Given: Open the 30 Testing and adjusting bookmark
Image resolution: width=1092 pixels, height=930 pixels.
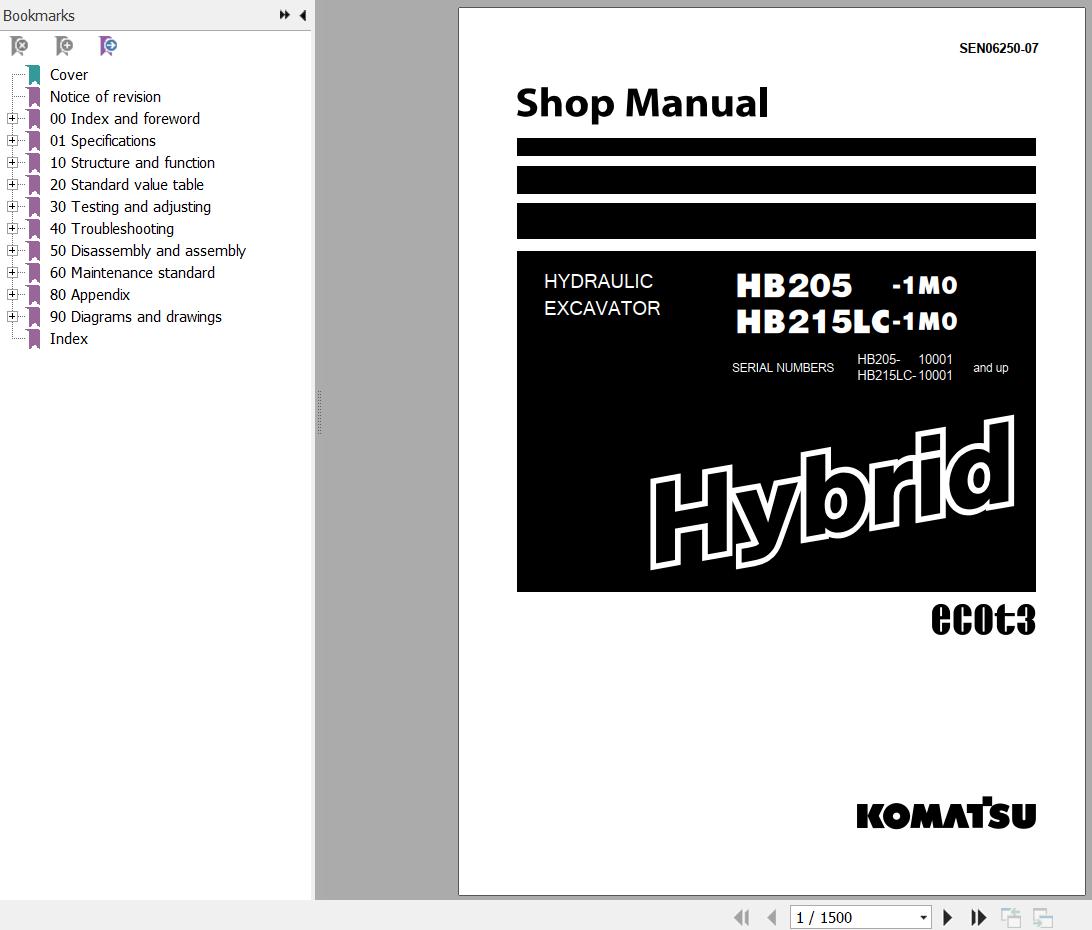Looking at the screenshot, I should tap(130, 207).
